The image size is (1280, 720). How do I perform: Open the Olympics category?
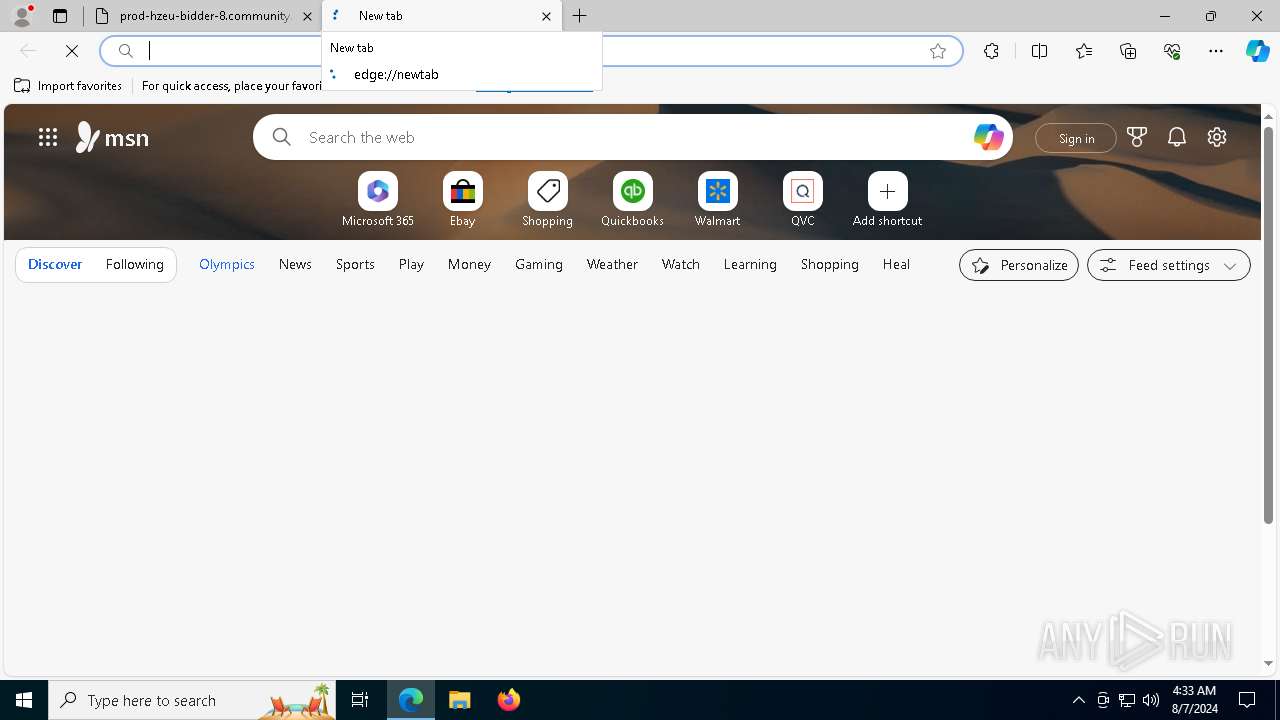pyautogui.click(x=227, y=265)
